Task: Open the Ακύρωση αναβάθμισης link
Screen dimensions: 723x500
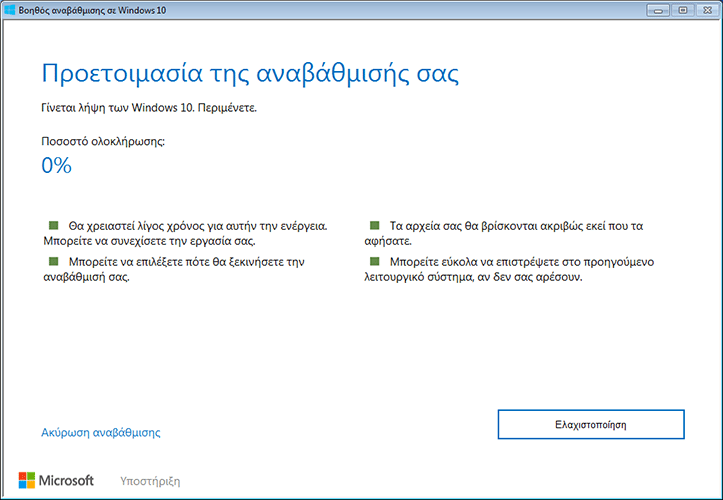Action: pyautogui.click(x=101, y=432)
